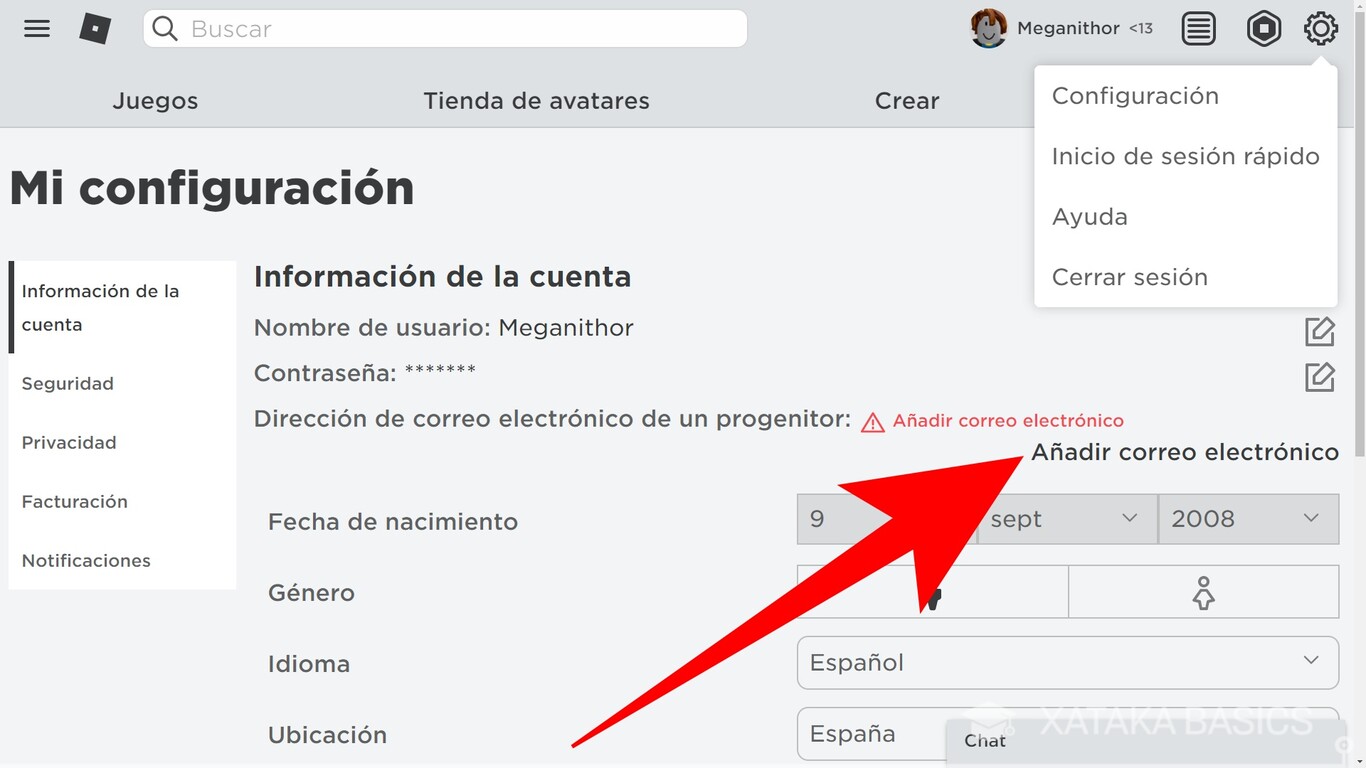Click the warning triangle beside parent email
The width and height of the screenshot is (1366, 768).
871,420
